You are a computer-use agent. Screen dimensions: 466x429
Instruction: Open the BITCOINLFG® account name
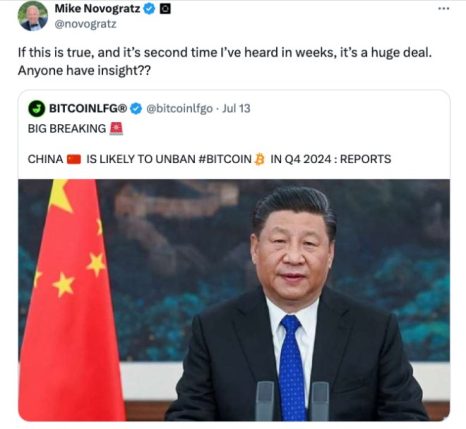pyautogui.click(x=88, y=108)
